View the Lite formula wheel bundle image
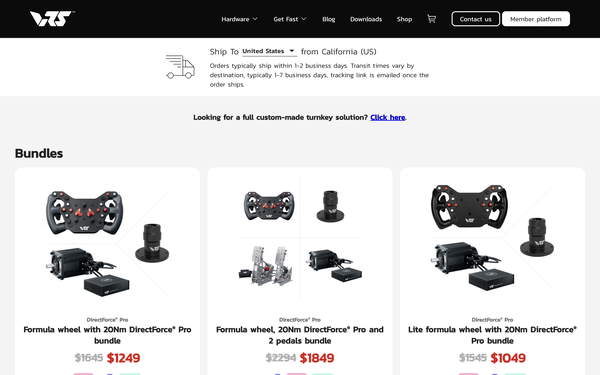 click(492, 237)
